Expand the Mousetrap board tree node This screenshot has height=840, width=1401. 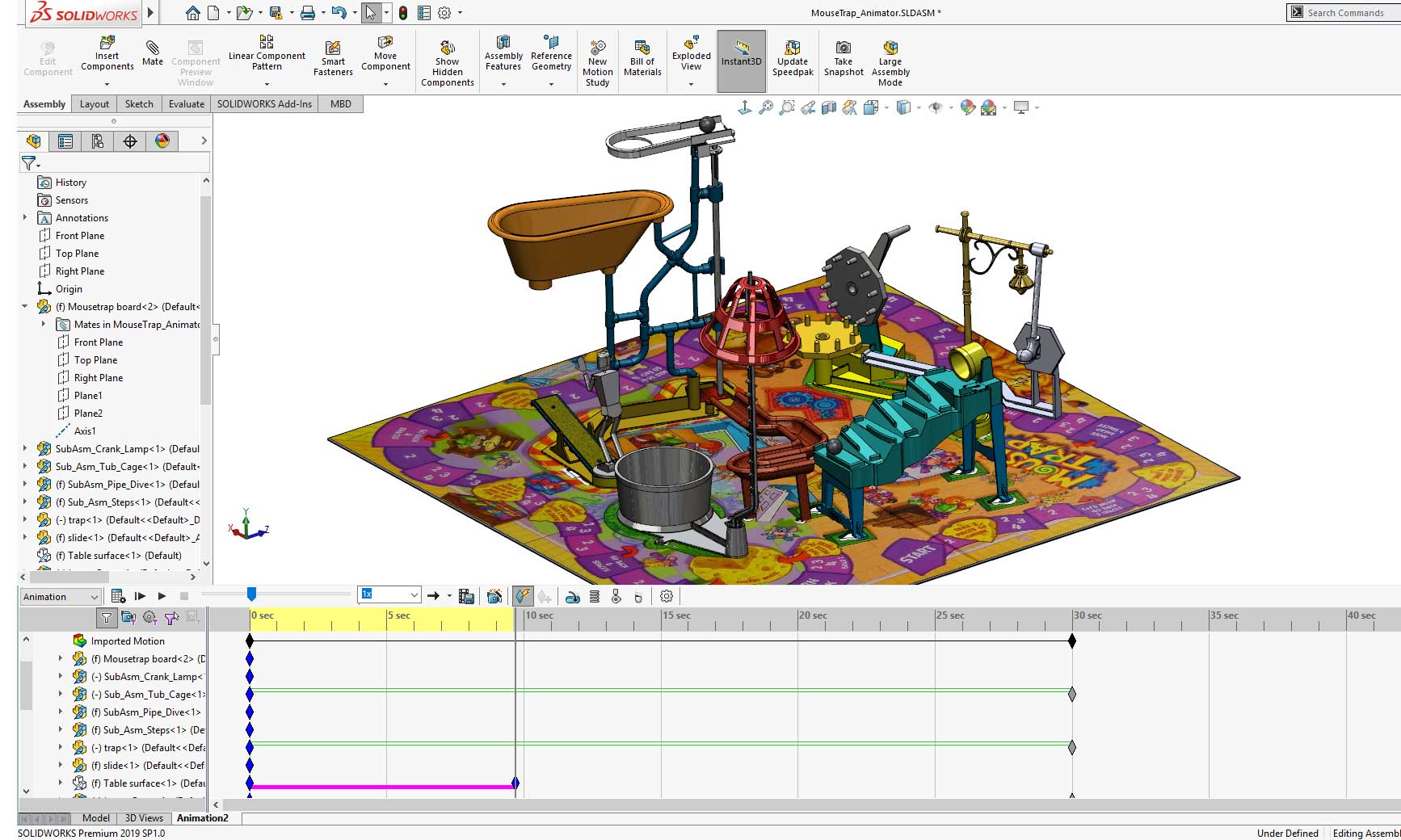24,307
